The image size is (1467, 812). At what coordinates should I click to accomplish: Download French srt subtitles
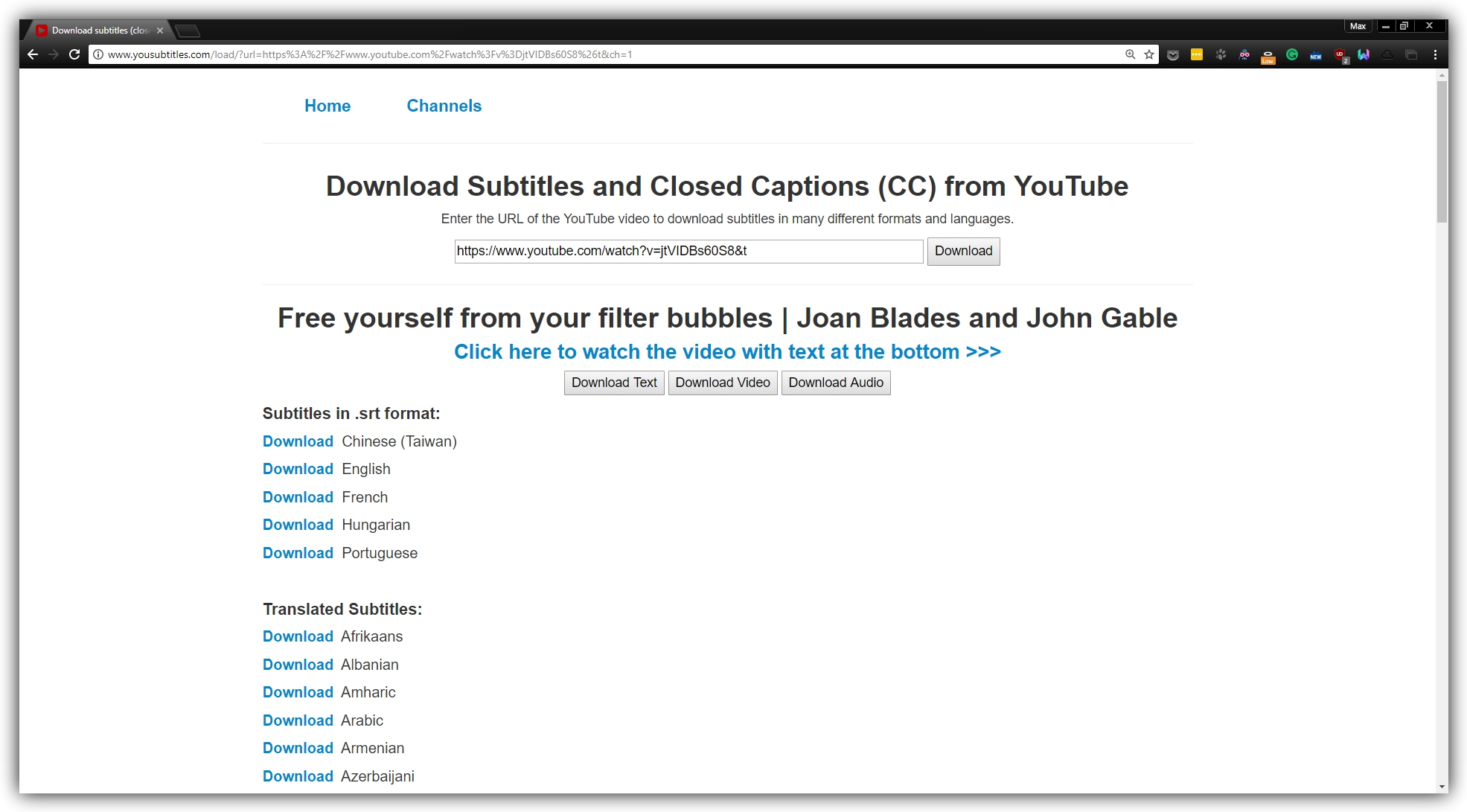coord(298,497)
